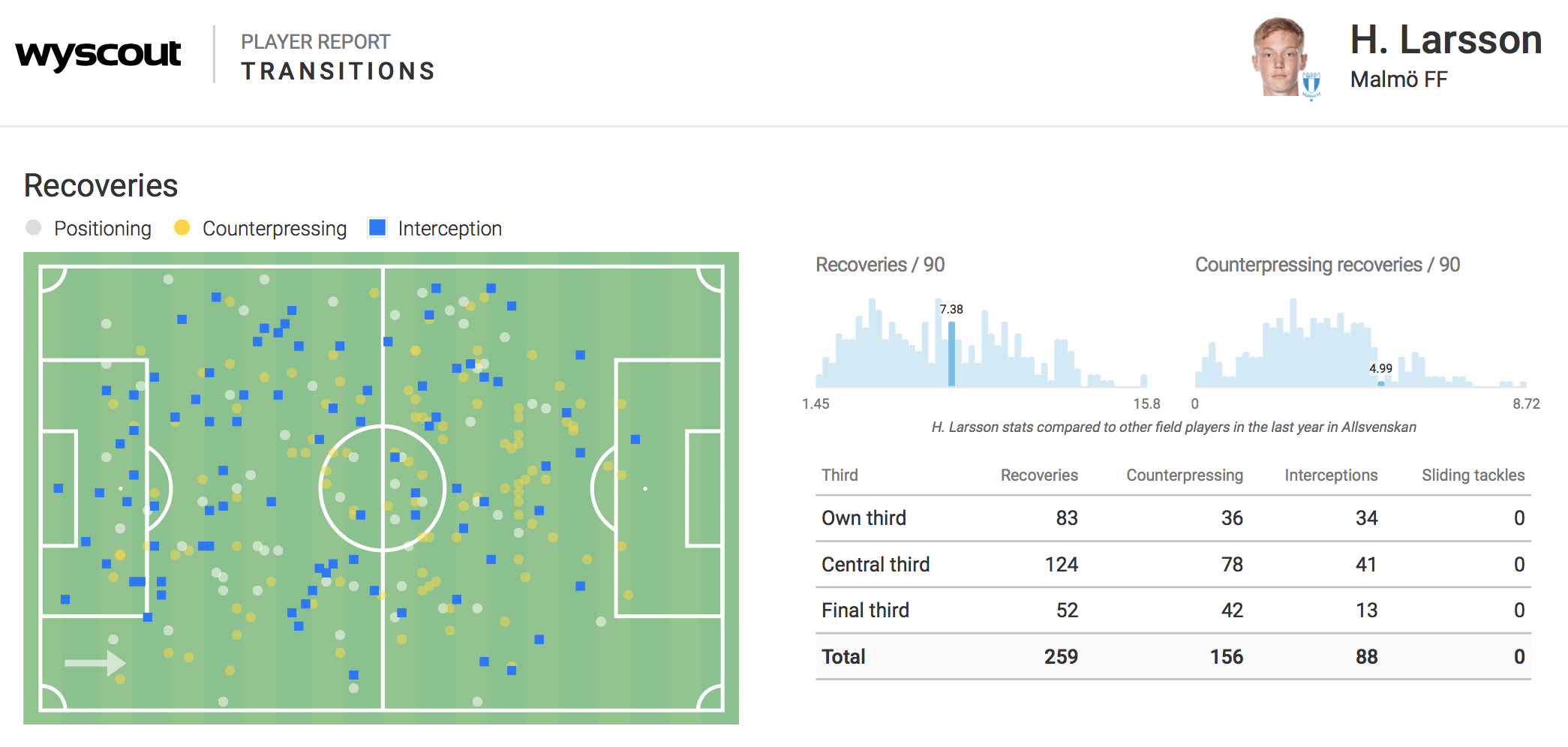Open H. Larsson's player photo
The height and width of the screenshot is (747, 1568).
(1279, 57)
